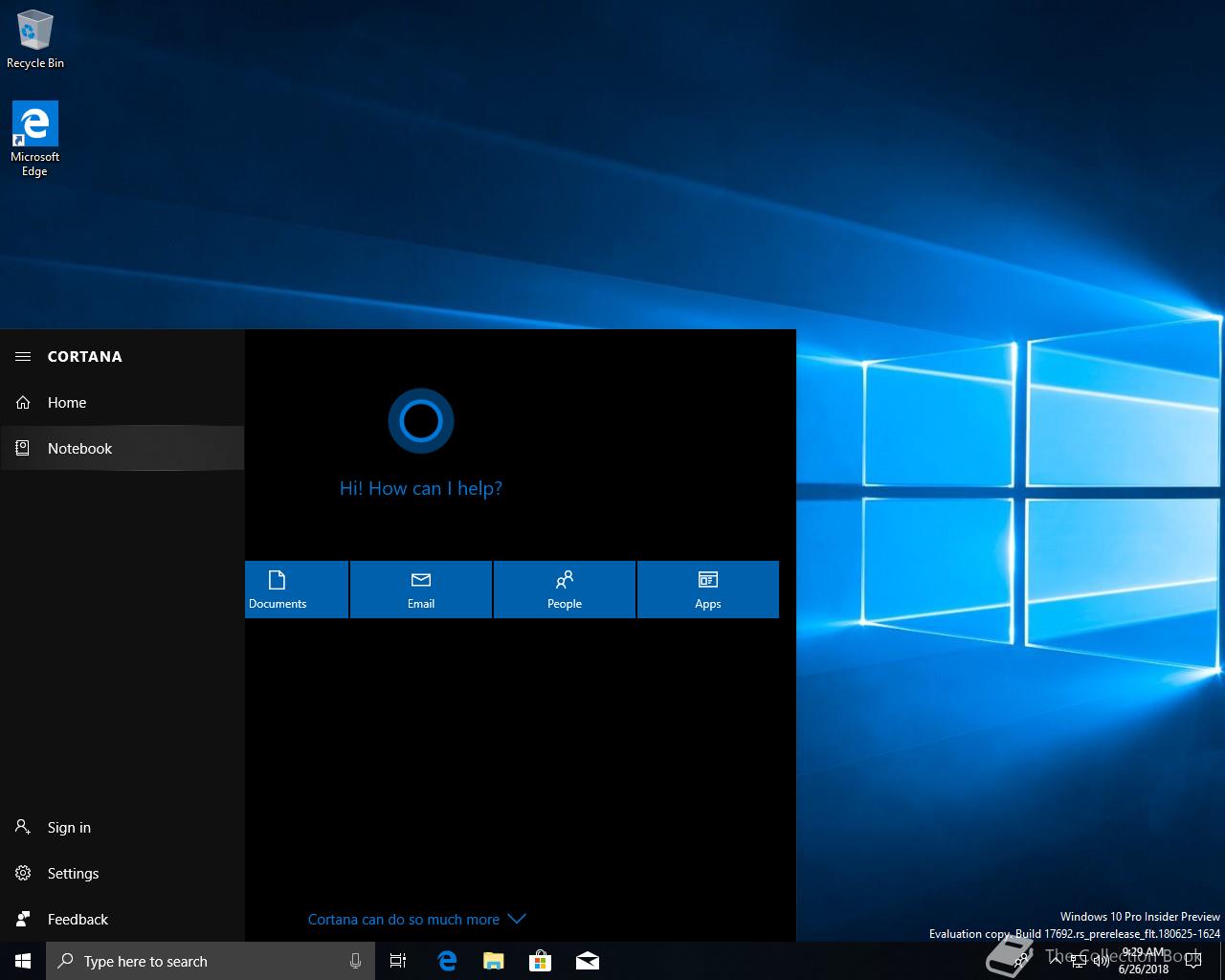Click the Feedback icon in sidebar
Image resolution: width=1225 pixels, height=980 pixels.
[x=23, y=919]
